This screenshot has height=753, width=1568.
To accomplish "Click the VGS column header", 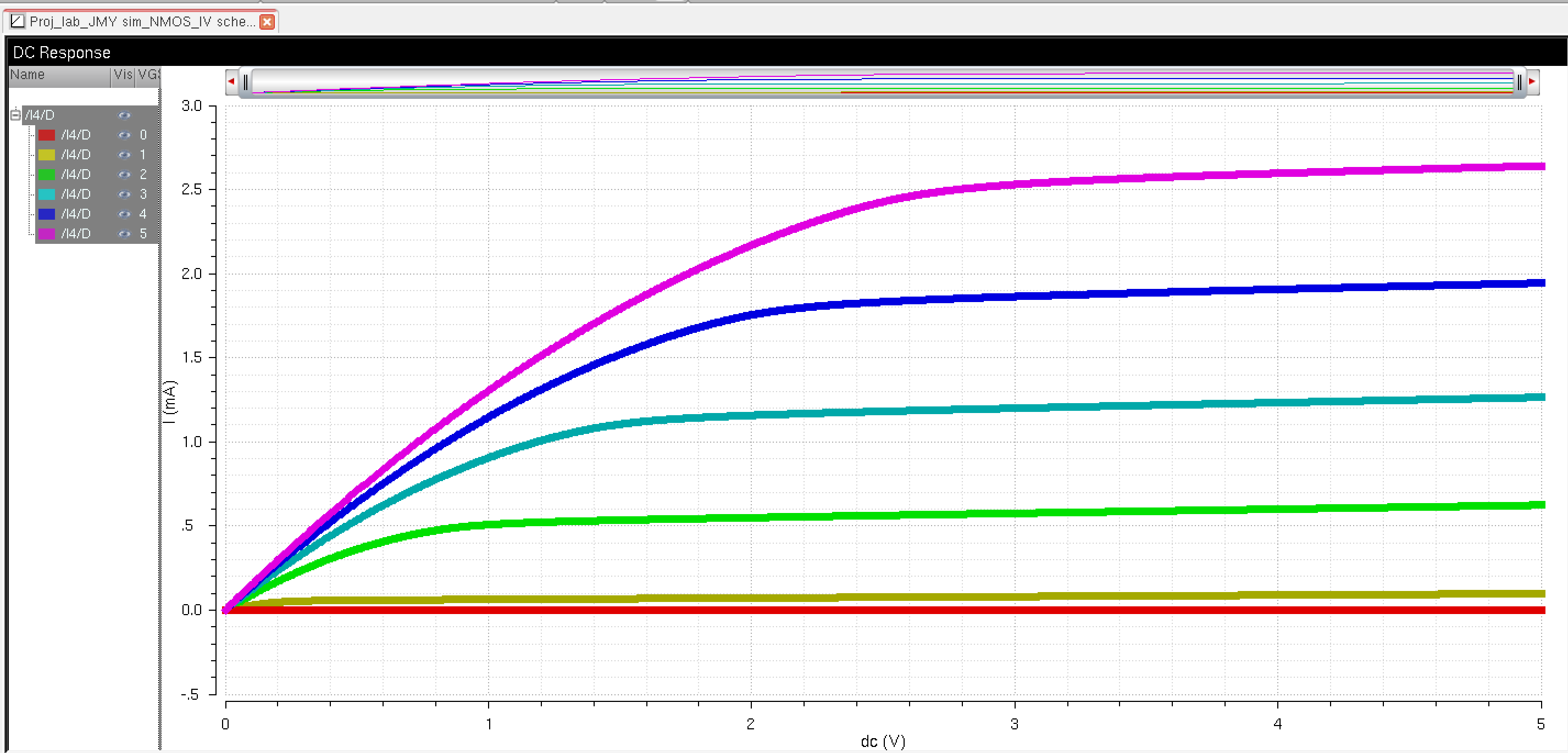I will click(x=148, y=75).
